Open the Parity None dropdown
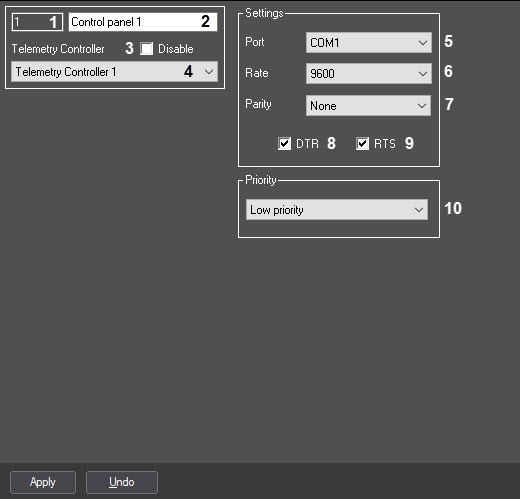 368,106
